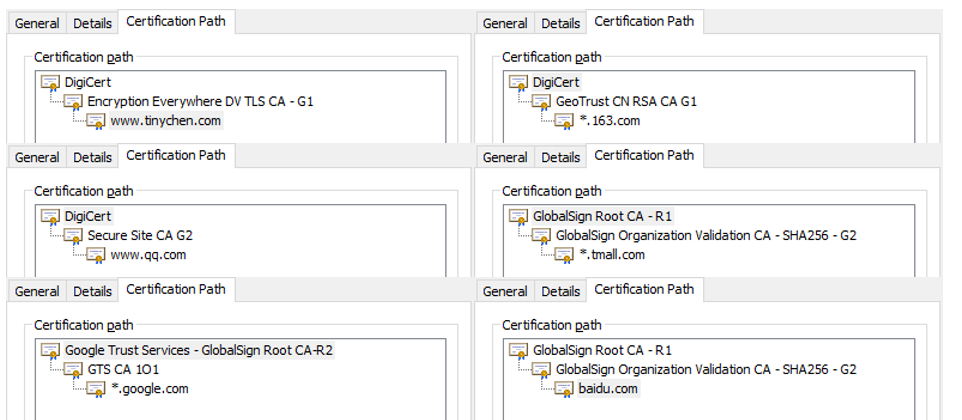Open General tab in baidu.com panel
The width and height of the screenshot is (962, 420).
[505, 291]
